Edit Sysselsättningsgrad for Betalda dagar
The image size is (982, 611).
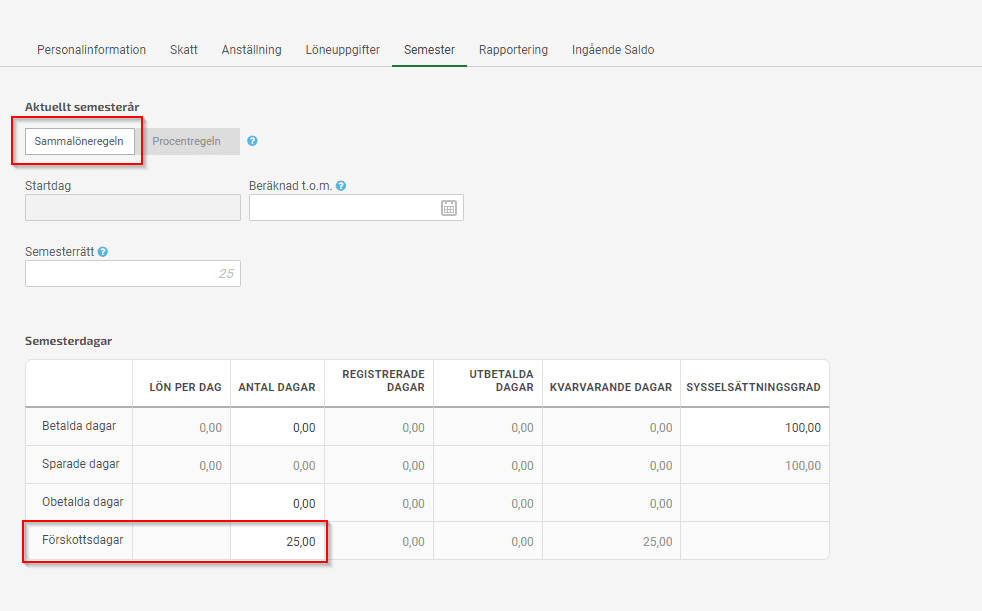click(x=755, y=427)
